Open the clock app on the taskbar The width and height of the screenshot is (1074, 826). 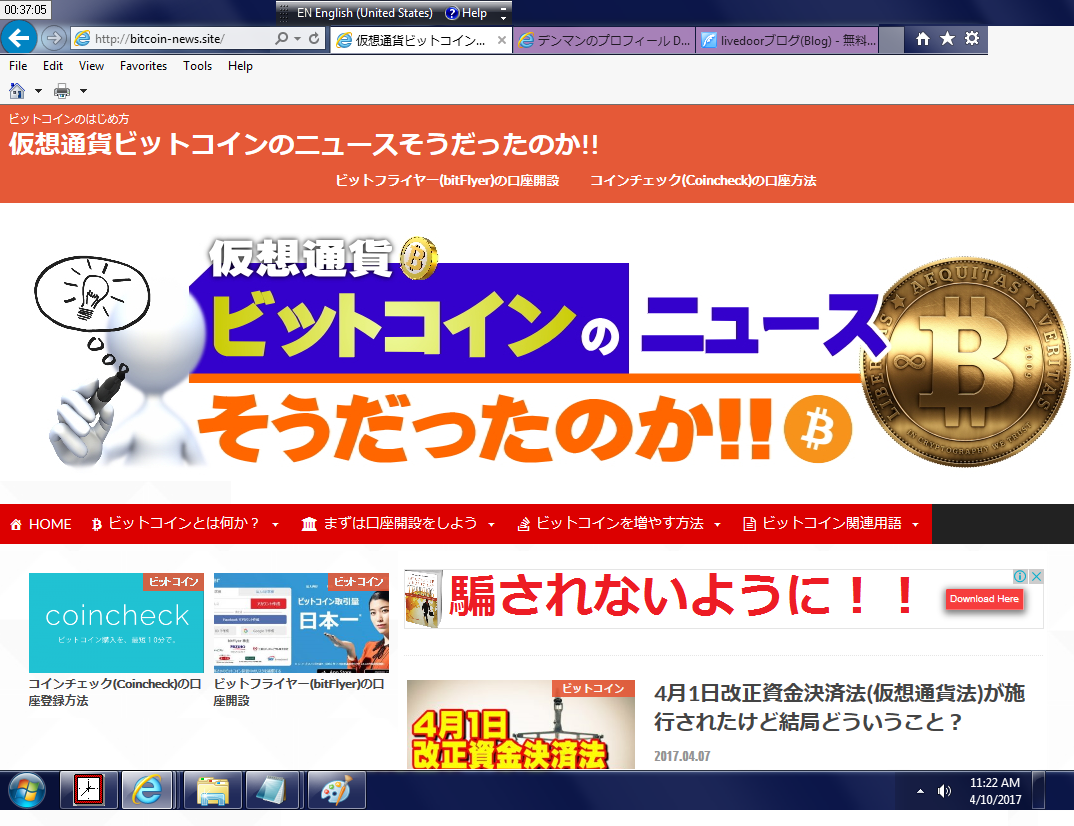coord(88,790)
